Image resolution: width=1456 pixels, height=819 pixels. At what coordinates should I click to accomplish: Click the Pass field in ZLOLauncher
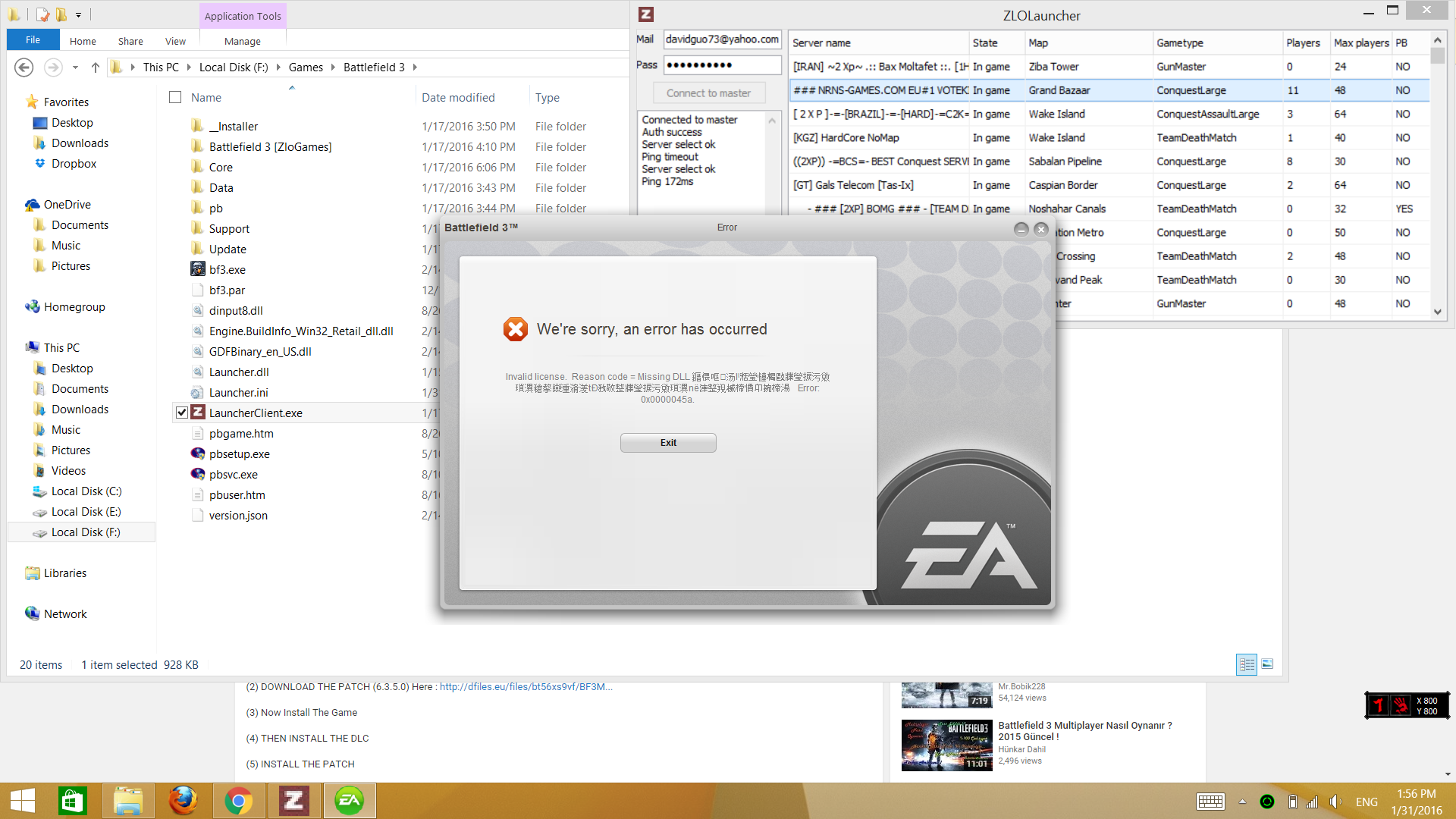[x=723, y=65]
